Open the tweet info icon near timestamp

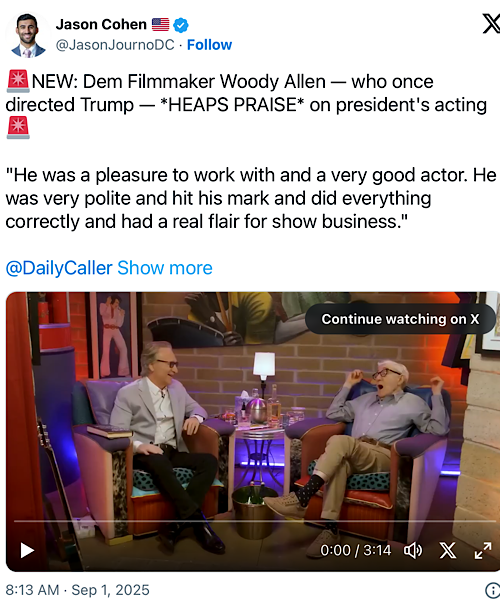[493, 590]
